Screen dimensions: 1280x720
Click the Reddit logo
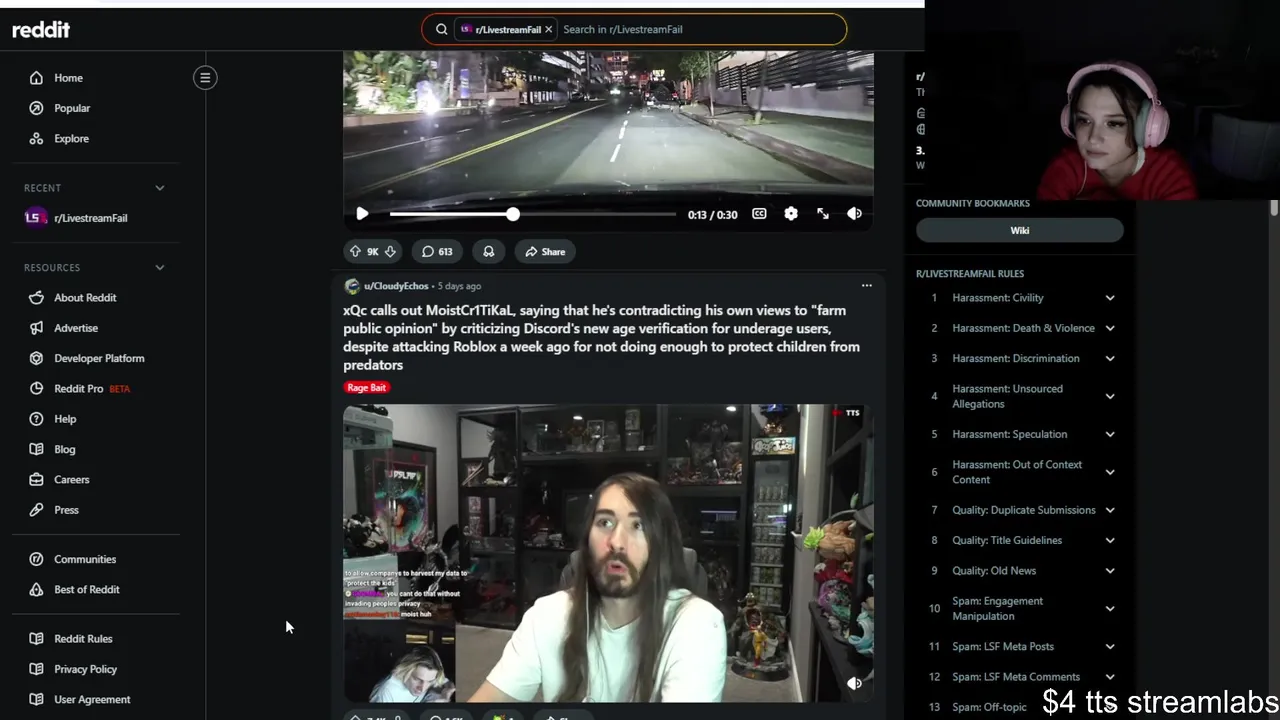(41, 30)
